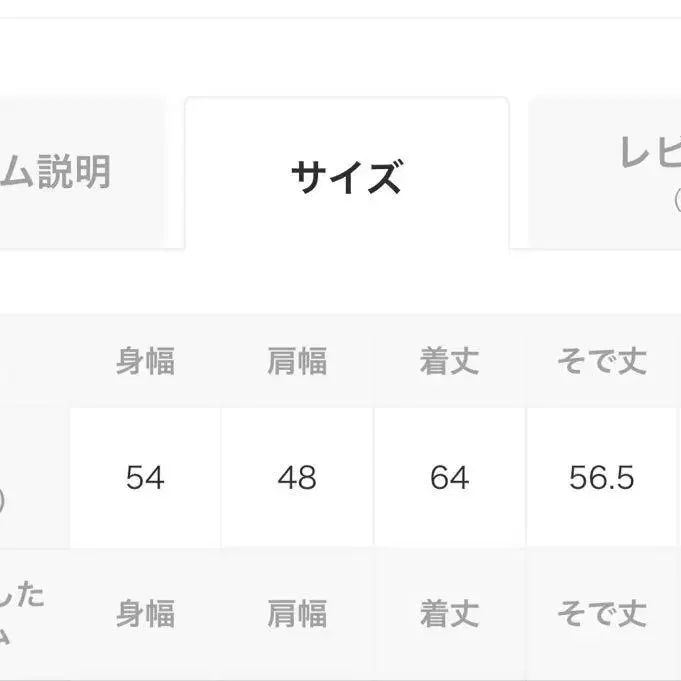
Task: Click the そで丈 header in the lower row
Action: (x=602, y=614)
